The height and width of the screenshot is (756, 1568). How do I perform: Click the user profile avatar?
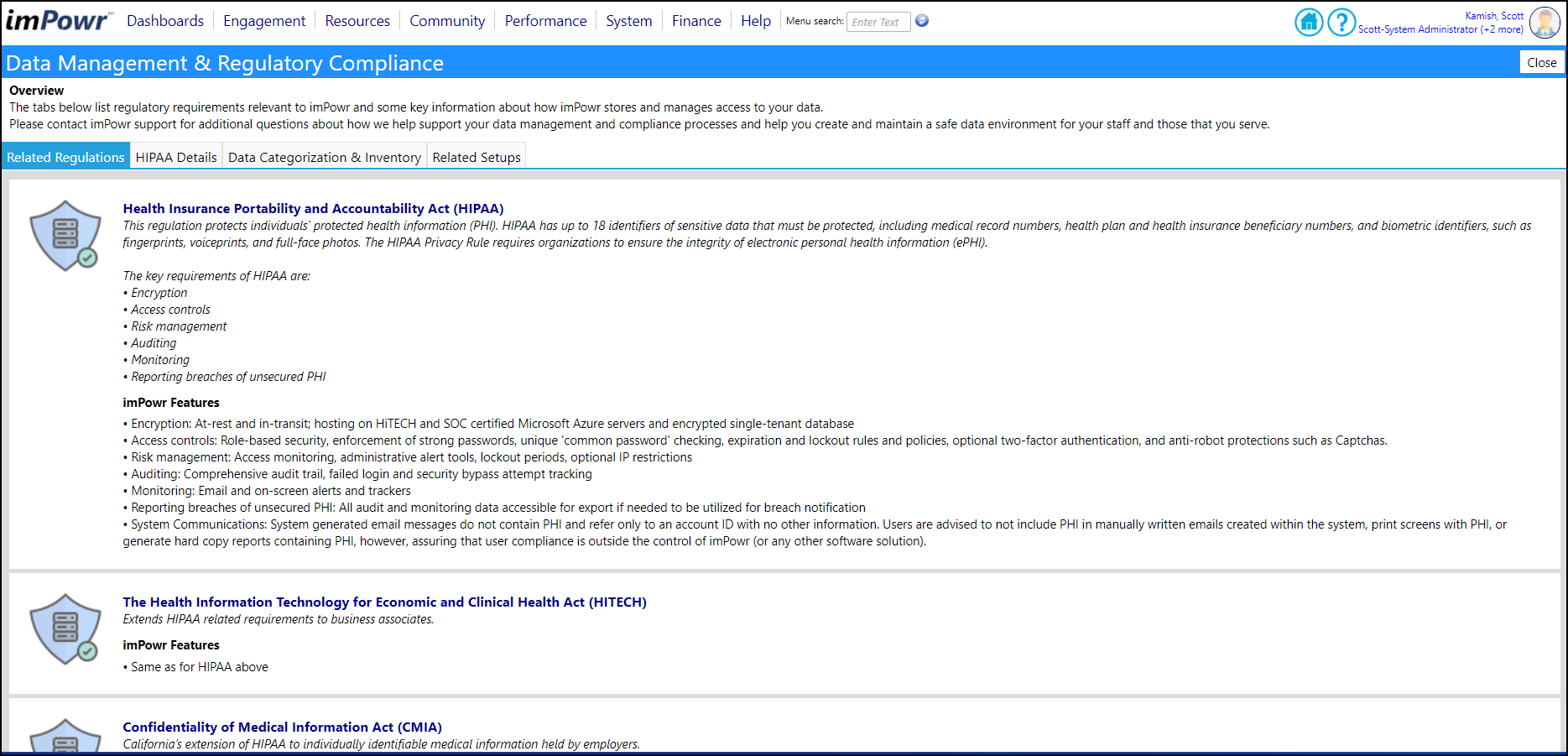(1545, 23)
